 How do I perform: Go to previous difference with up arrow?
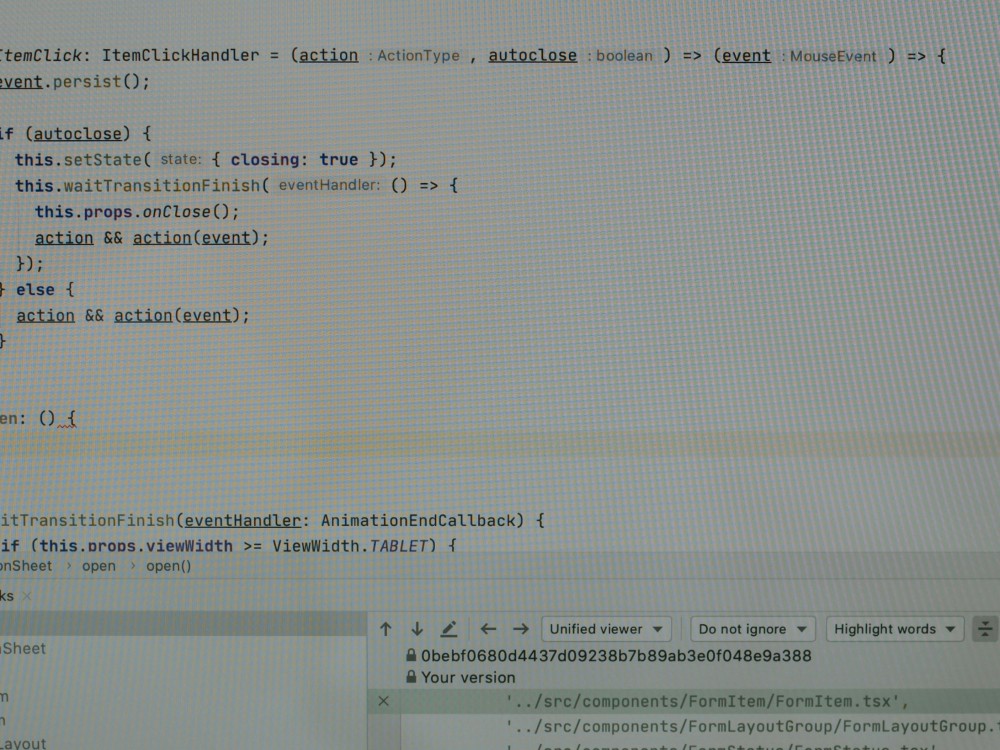pyautogui.click(x=385, y=629)
